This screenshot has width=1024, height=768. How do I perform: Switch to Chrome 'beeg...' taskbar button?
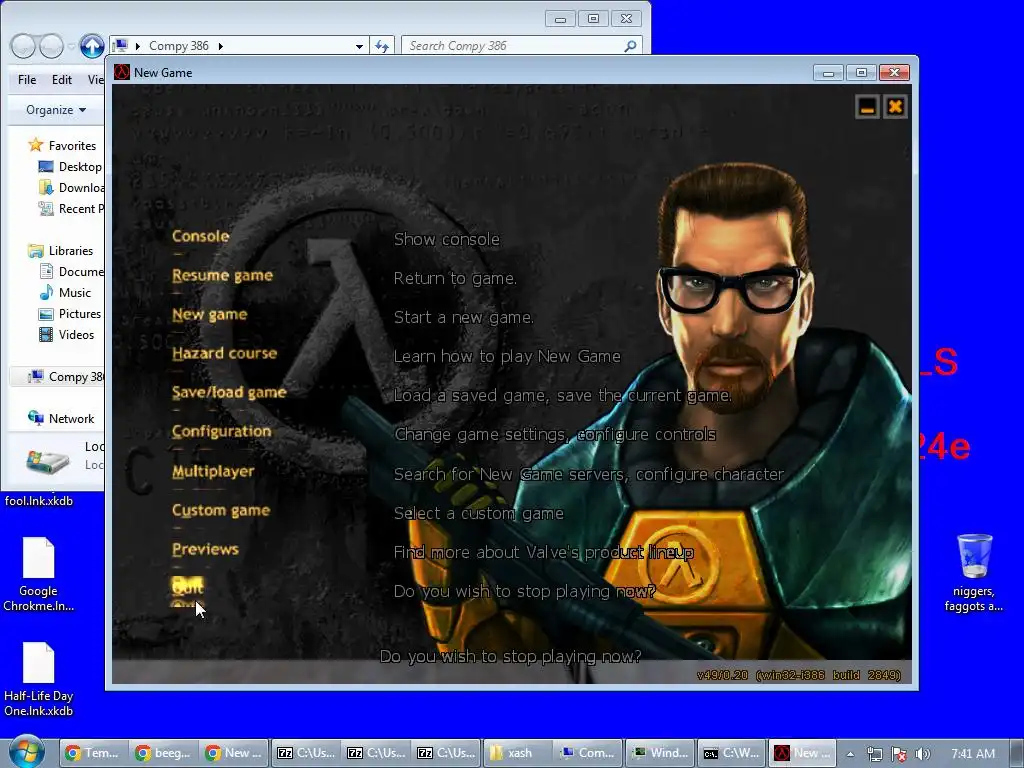tap(163, 753)
